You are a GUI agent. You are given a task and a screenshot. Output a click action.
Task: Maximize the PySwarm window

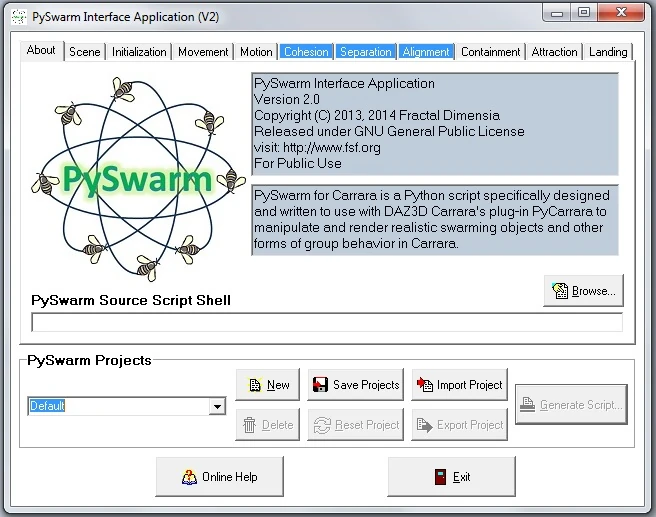[584, 13]
